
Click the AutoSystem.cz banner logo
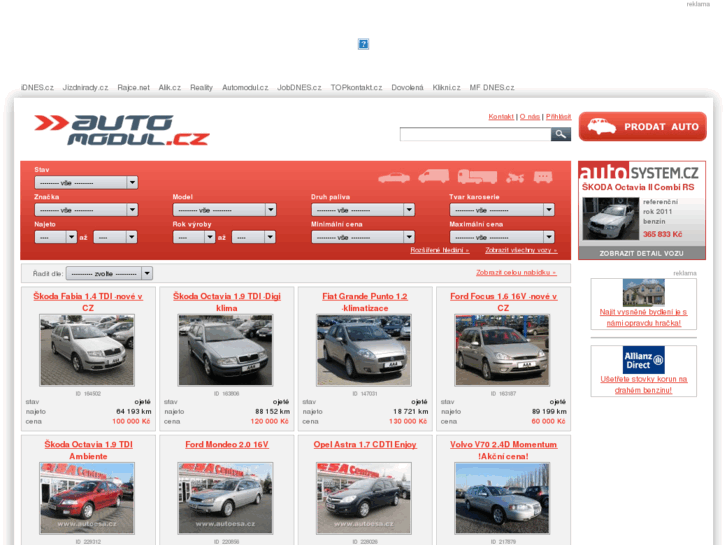[x=639, y=172]
